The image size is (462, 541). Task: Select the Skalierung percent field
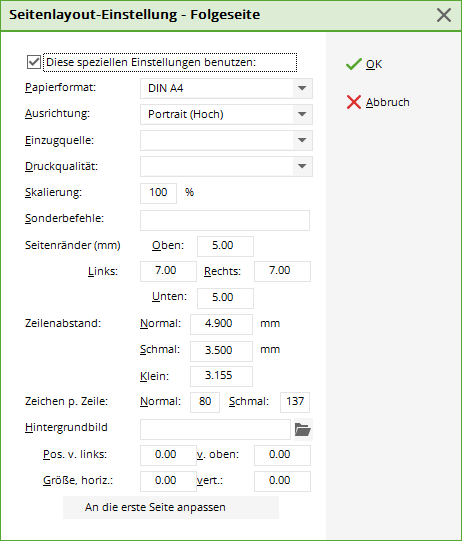[158, 193]
